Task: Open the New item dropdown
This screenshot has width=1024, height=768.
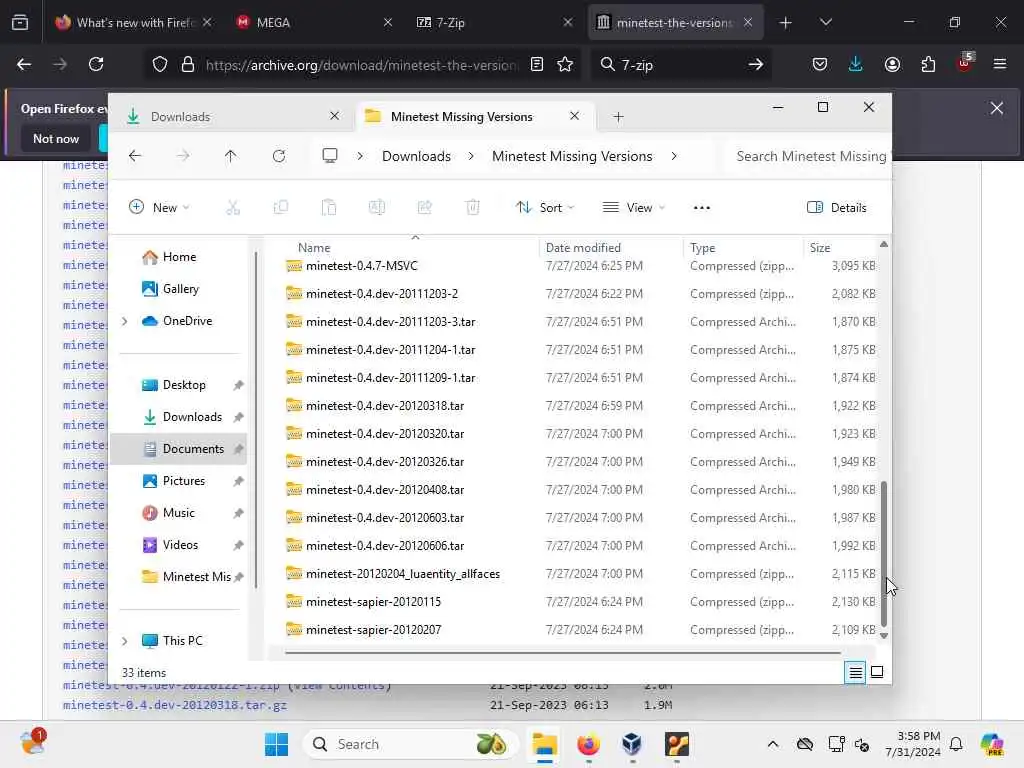Action: pyautogui.click(x=159, y=208)
